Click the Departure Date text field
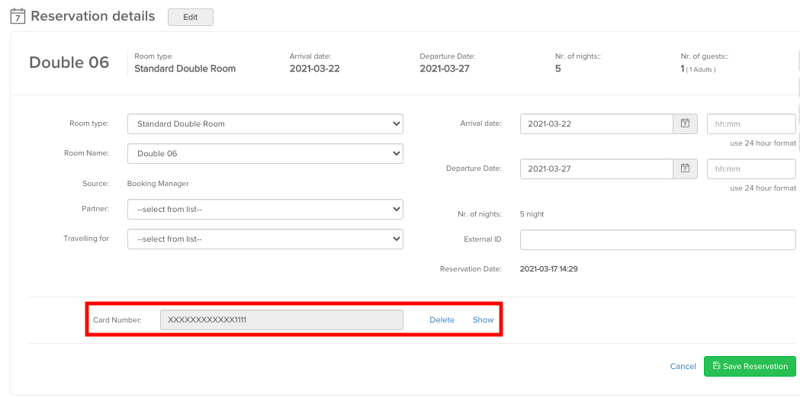800x398 pixels. 596,168
